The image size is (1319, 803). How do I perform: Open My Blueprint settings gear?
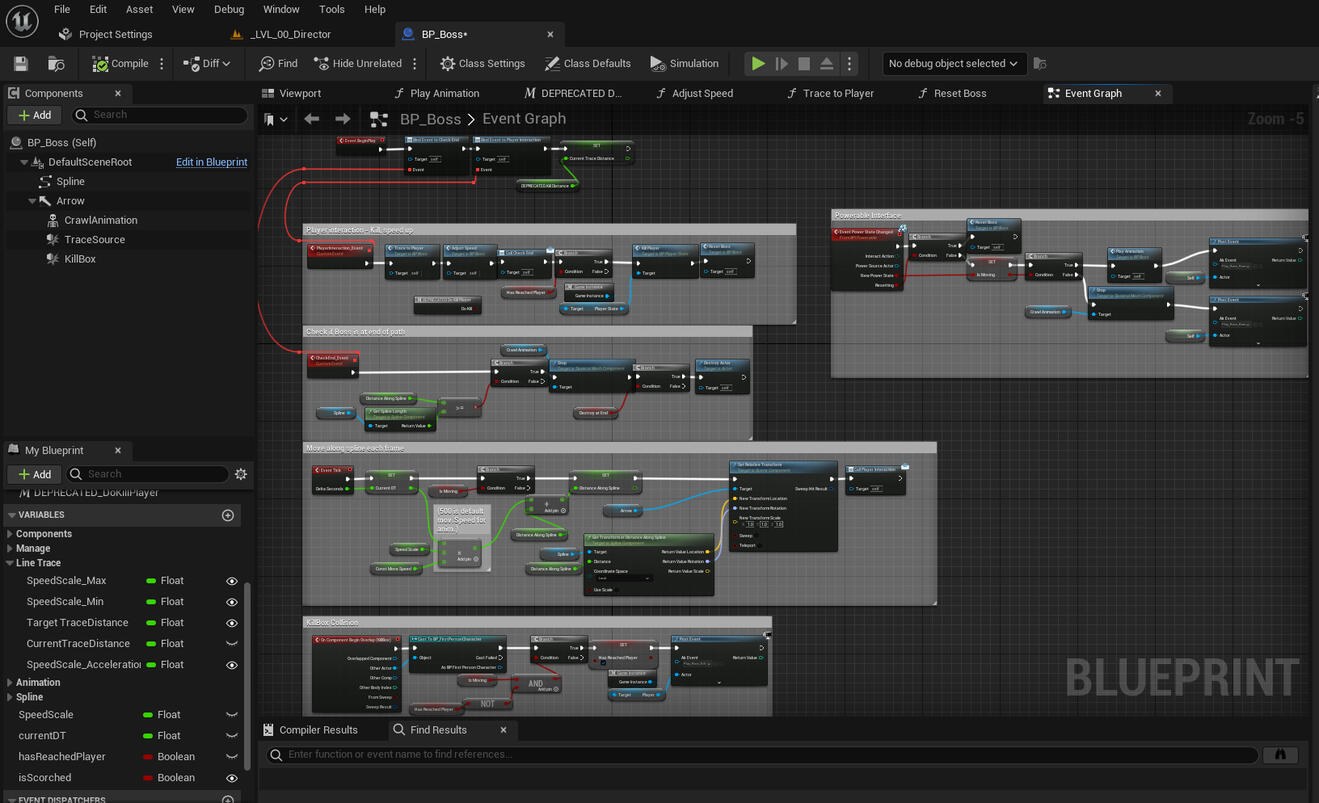click(241, 474)
